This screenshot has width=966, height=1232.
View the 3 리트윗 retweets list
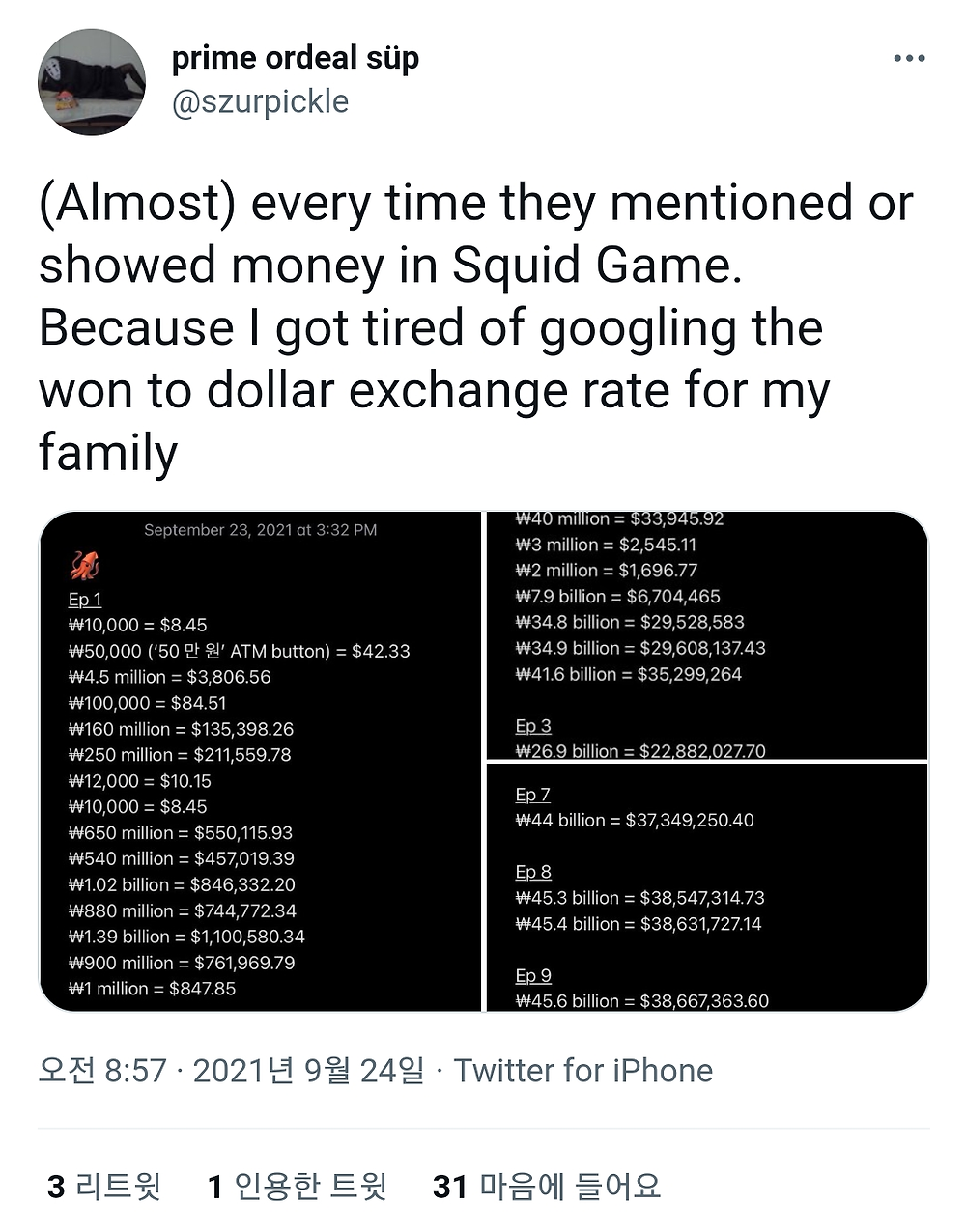tap(104, 1186)
